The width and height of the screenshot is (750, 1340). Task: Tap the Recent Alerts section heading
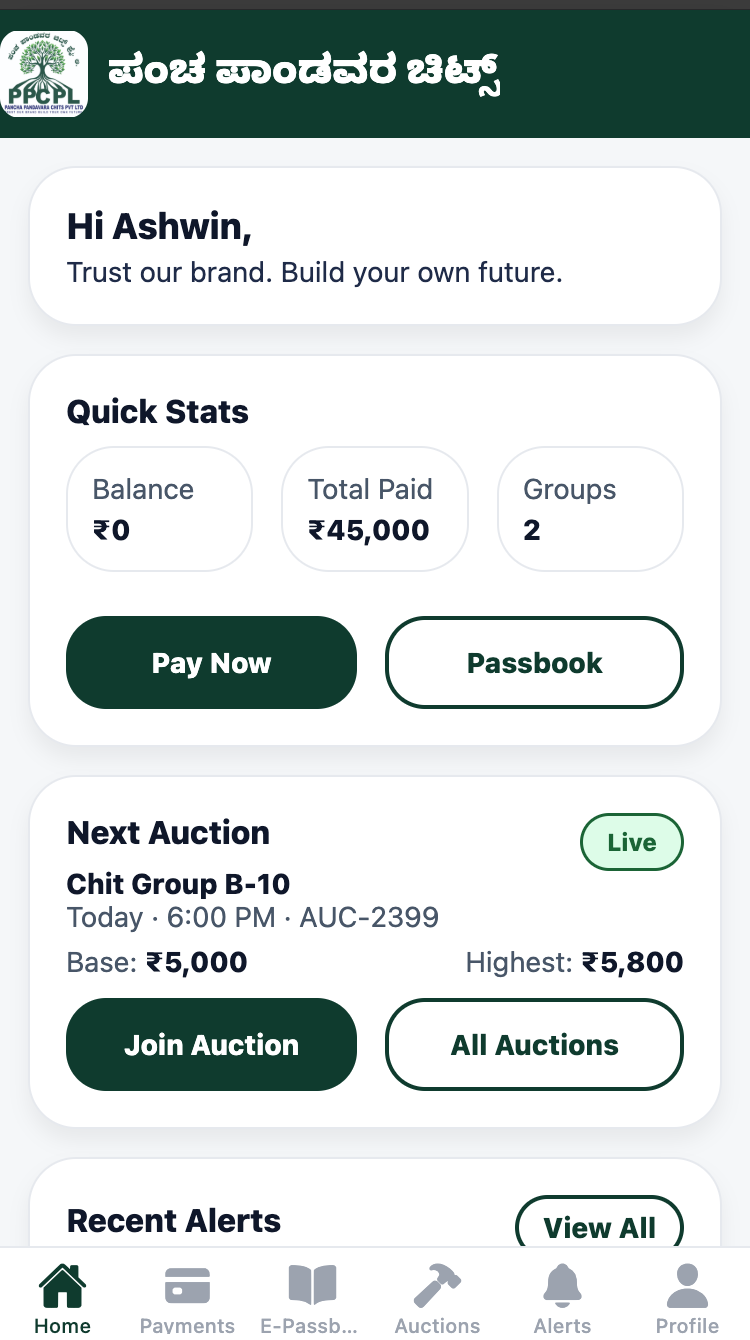[174, 1221]
